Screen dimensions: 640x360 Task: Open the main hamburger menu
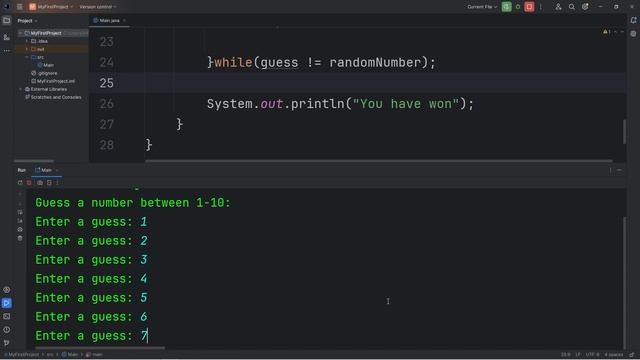pyautogui.click(x=20, y=7)
